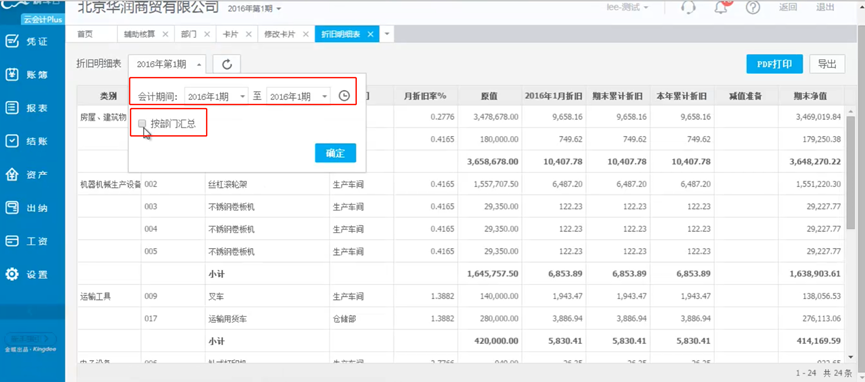Click the 房屋、建筑物 category cell
865x382 pixels.
(103, 117)
